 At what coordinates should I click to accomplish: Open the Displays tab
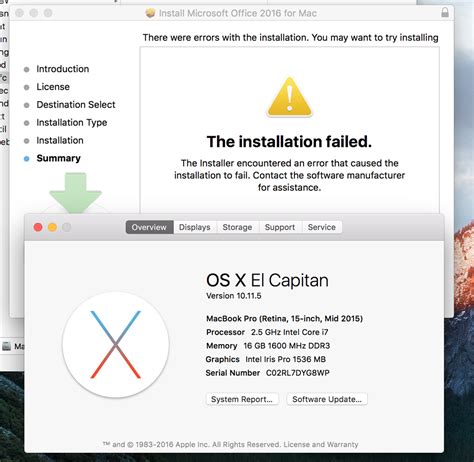(195, 227)
